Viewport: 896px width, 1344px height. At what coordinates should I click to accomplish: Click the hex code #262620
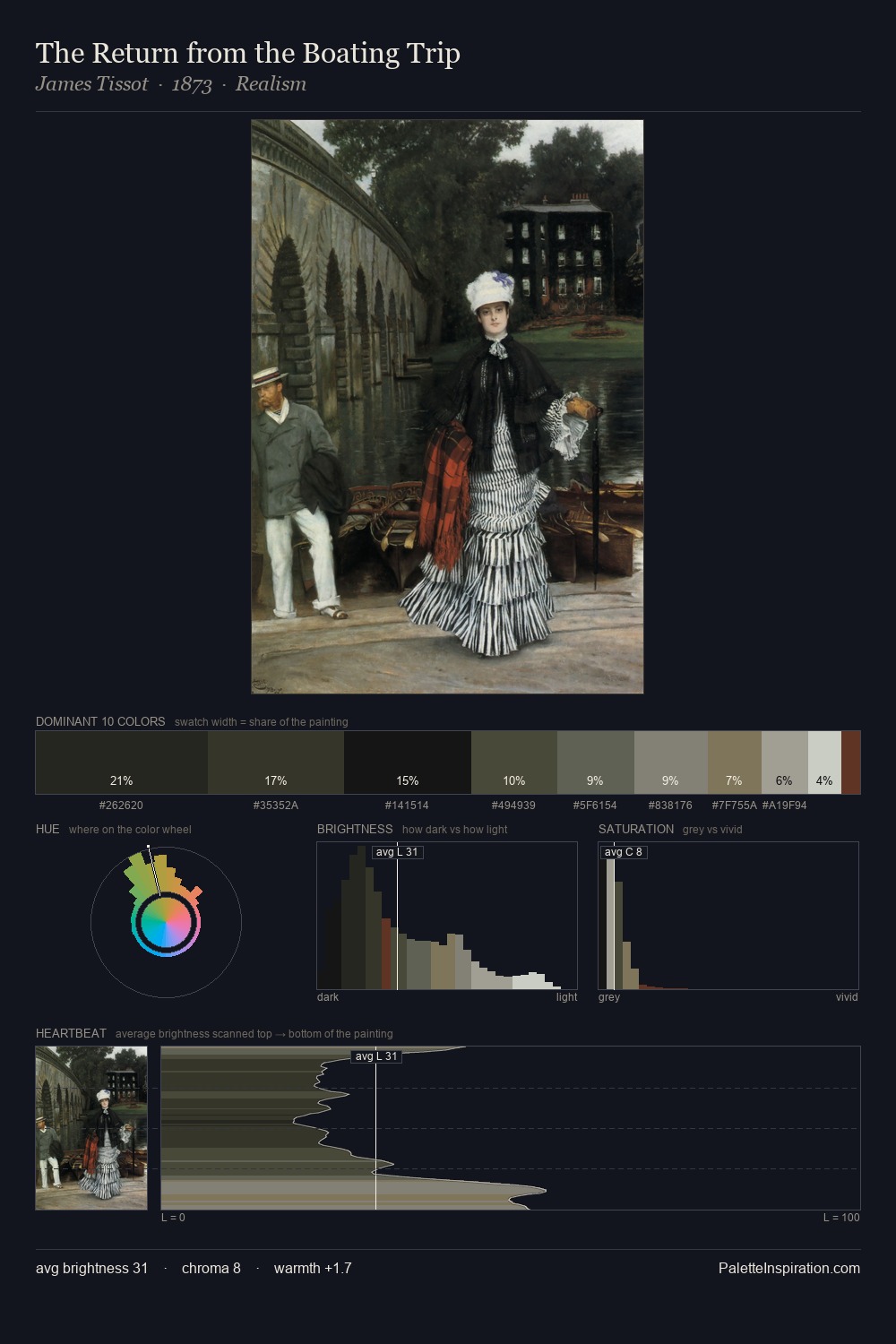point(121,806)
